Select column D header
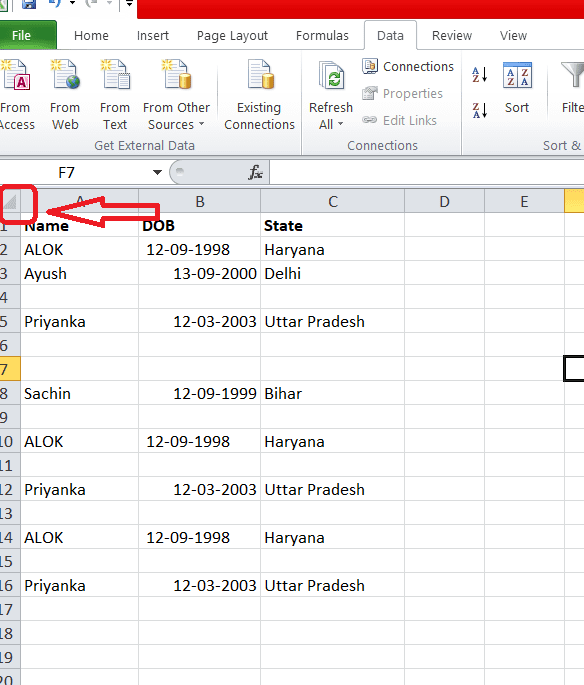Screen dimensions: 584x685 [x=444, y=201]
